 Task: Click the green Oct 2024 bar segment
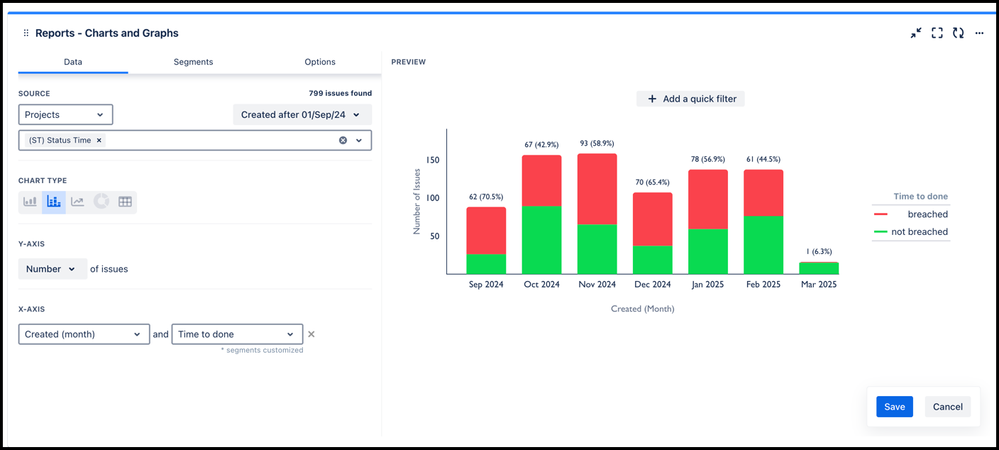click(x=542, y=240)
